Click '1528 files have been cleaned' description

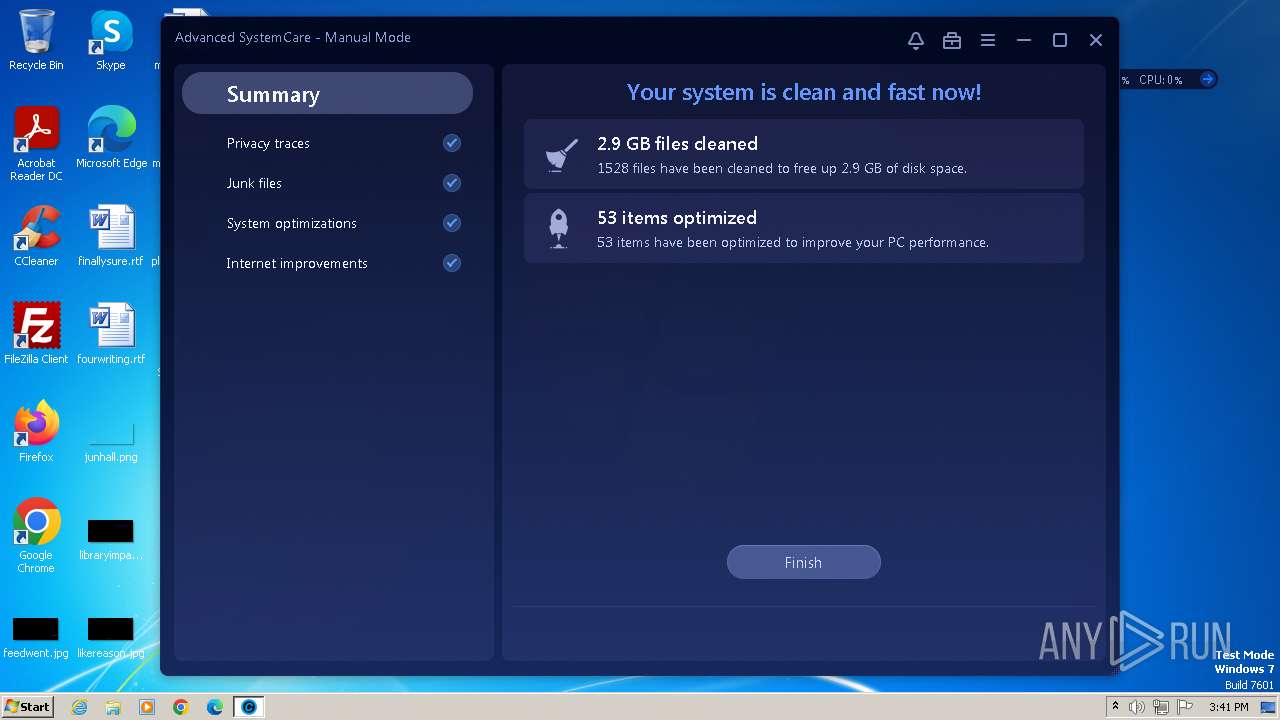pyautogui.click(x=782, y=168)
